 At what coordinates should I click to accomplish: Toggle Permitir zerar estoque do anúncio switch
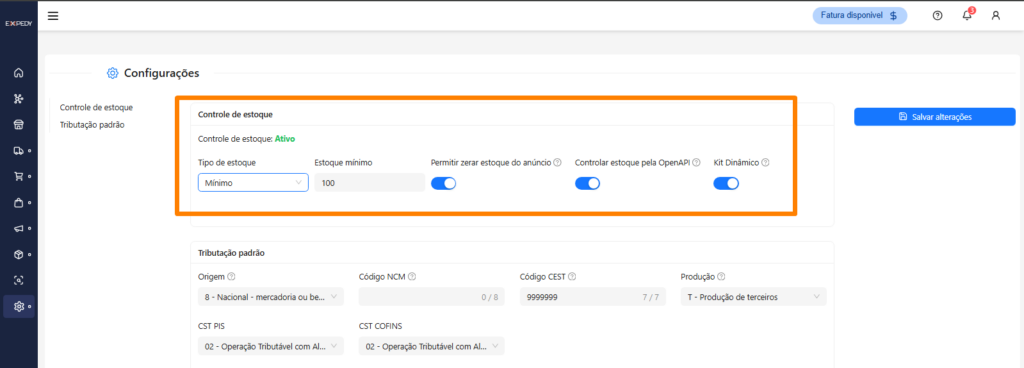pyautogui.click(x=443, y=183)
